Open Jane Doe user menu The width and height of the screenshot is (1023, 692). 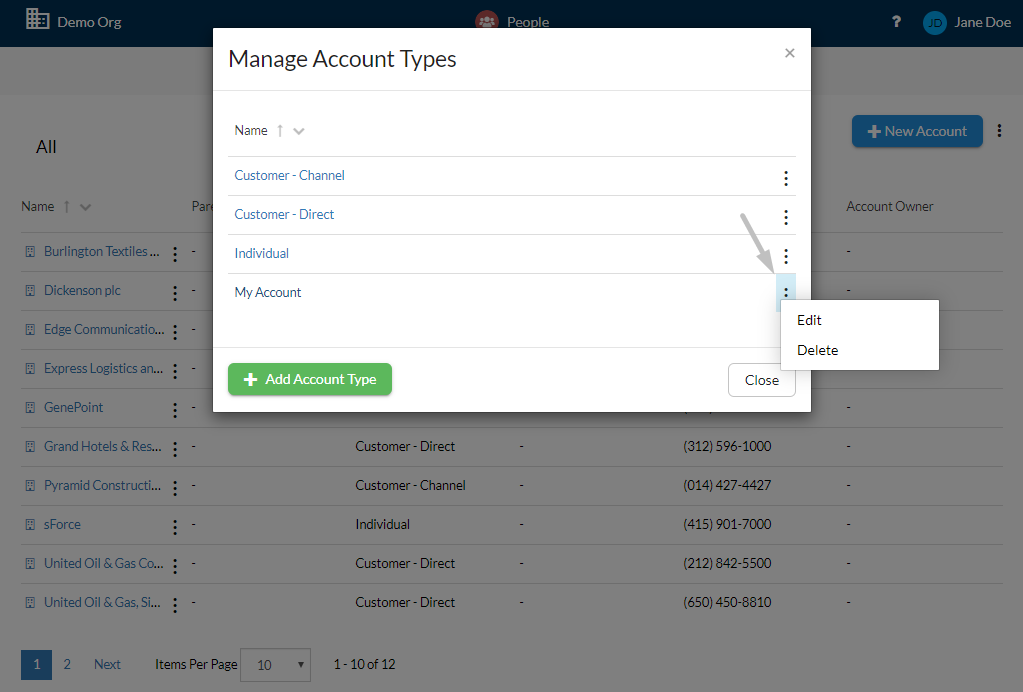(x=982, y=22)
